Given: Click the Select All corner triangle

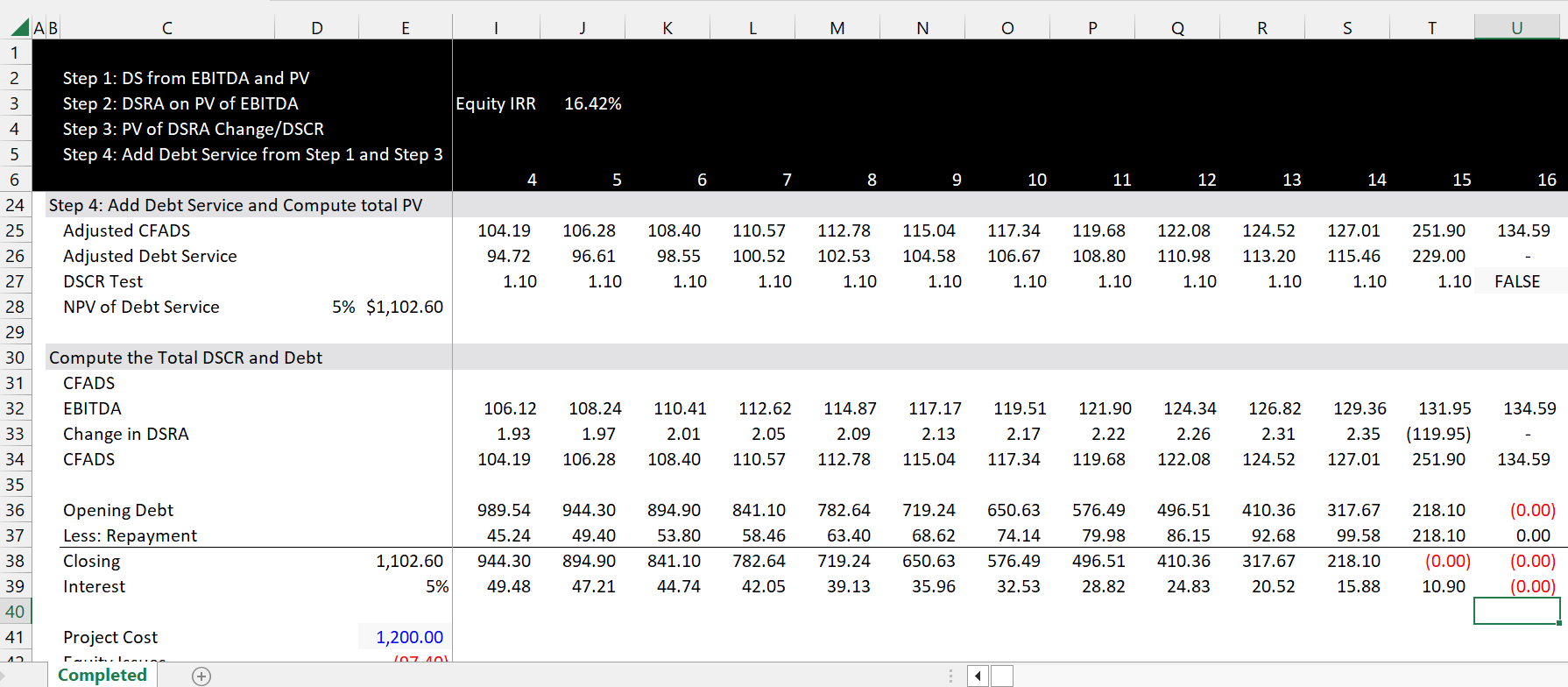Looking at the screenshot, I should point(19,27).
